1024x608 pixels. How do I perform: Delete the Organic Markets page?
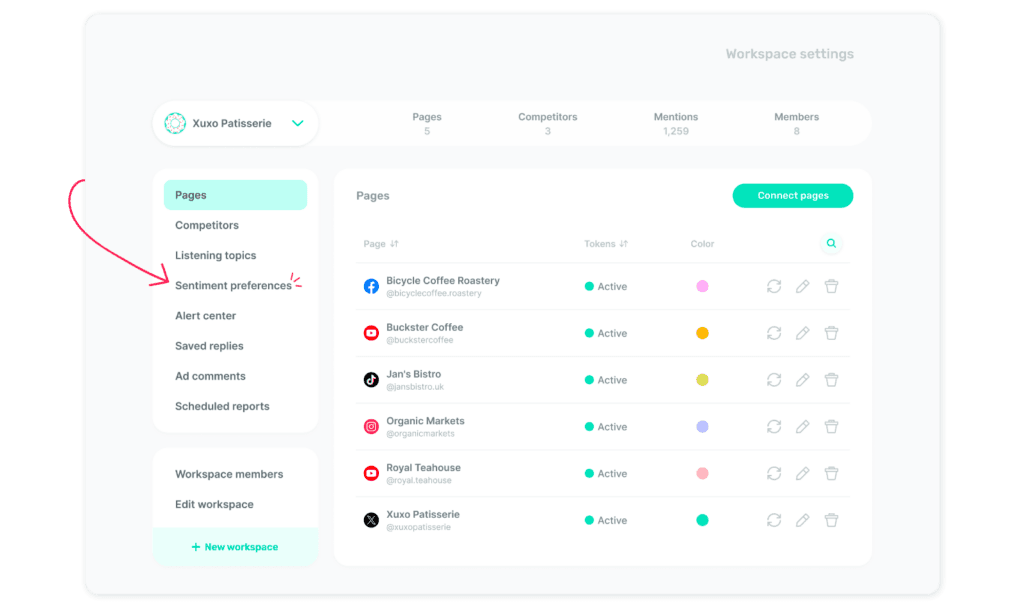point(831,426)
